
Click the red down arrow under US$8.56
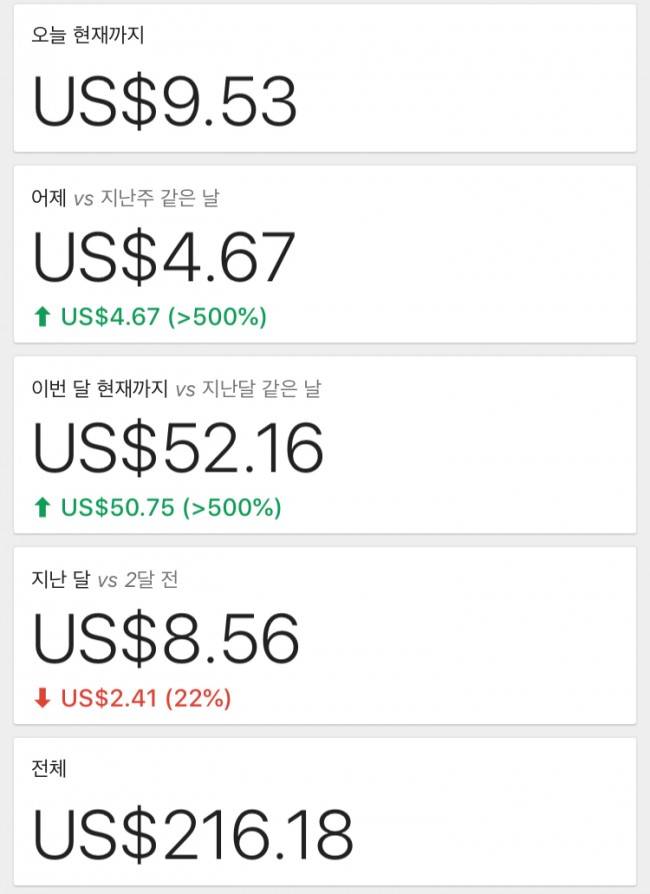[x=42, y=698]
